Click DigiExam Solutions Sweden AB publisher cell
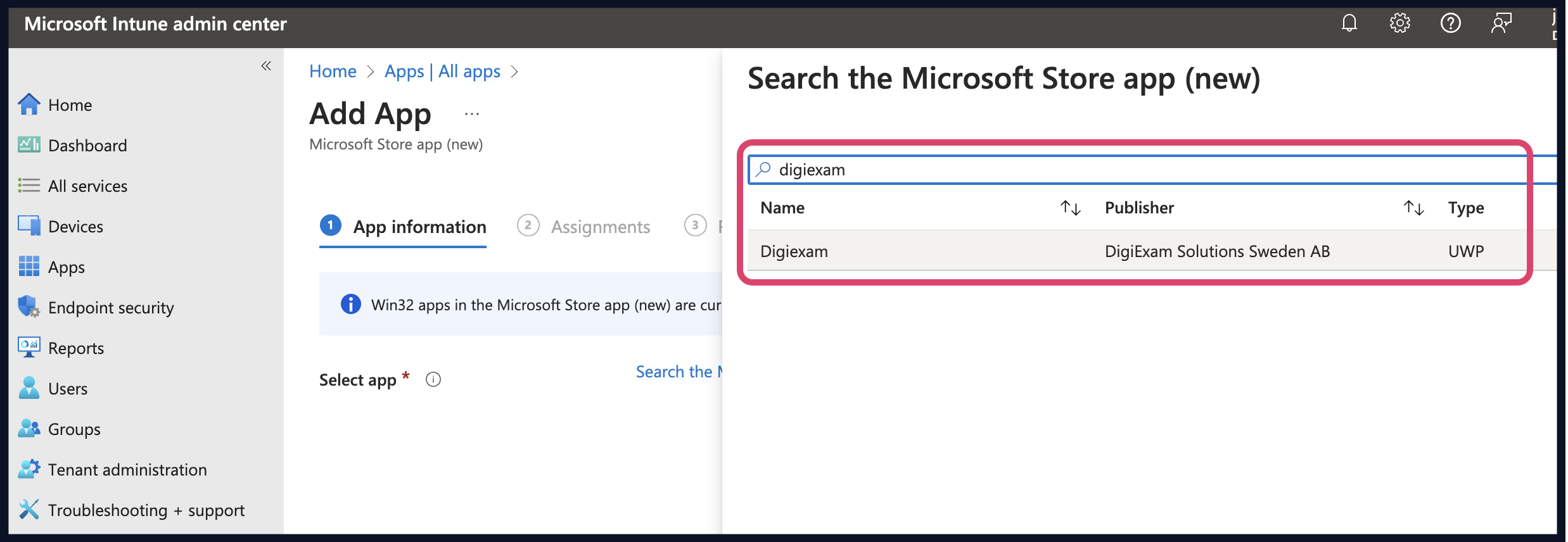 click(1217, 251)
